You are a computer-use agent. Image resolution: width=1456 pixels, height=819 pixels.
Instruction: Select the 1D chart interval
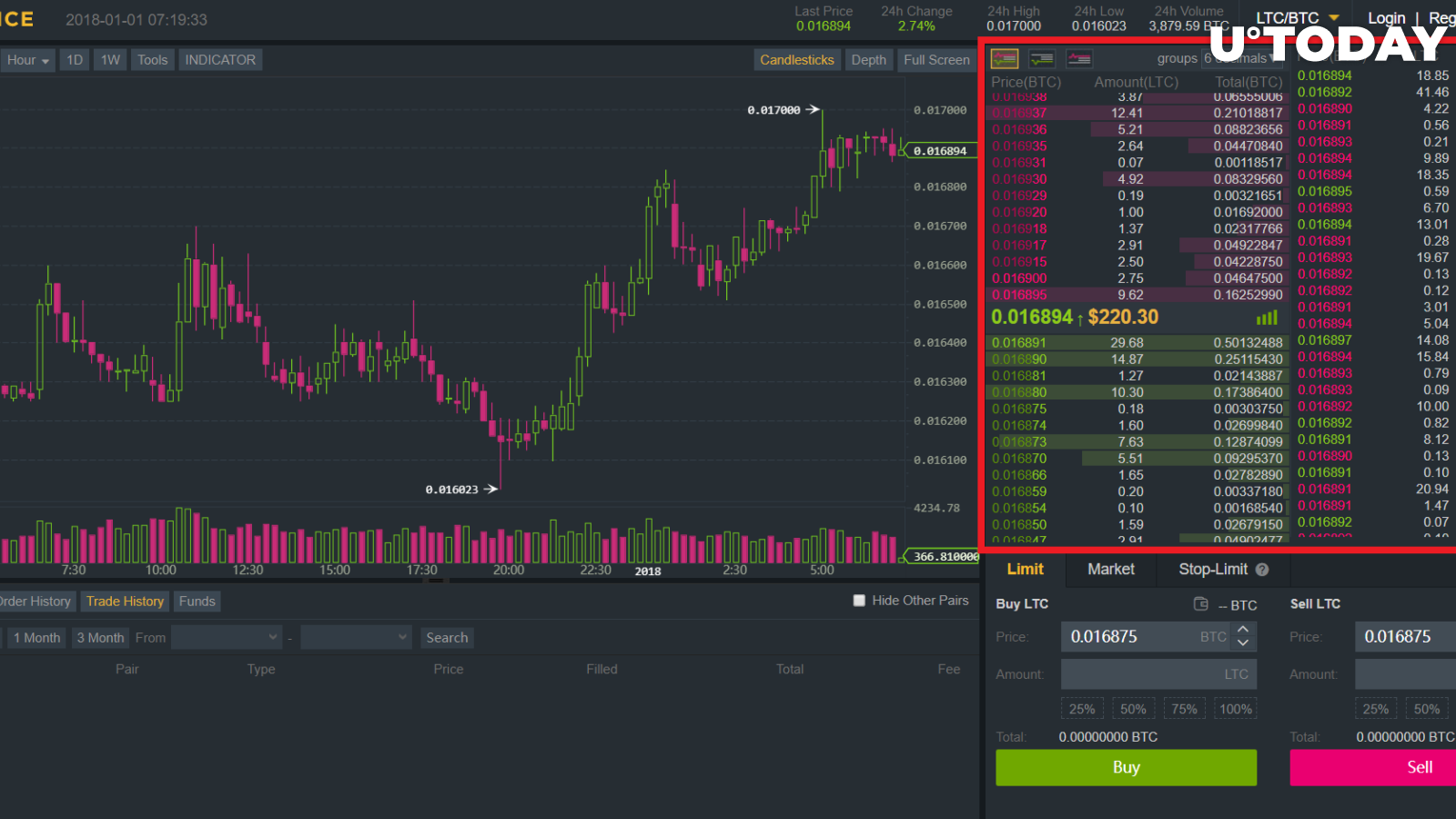pos(75,60)
